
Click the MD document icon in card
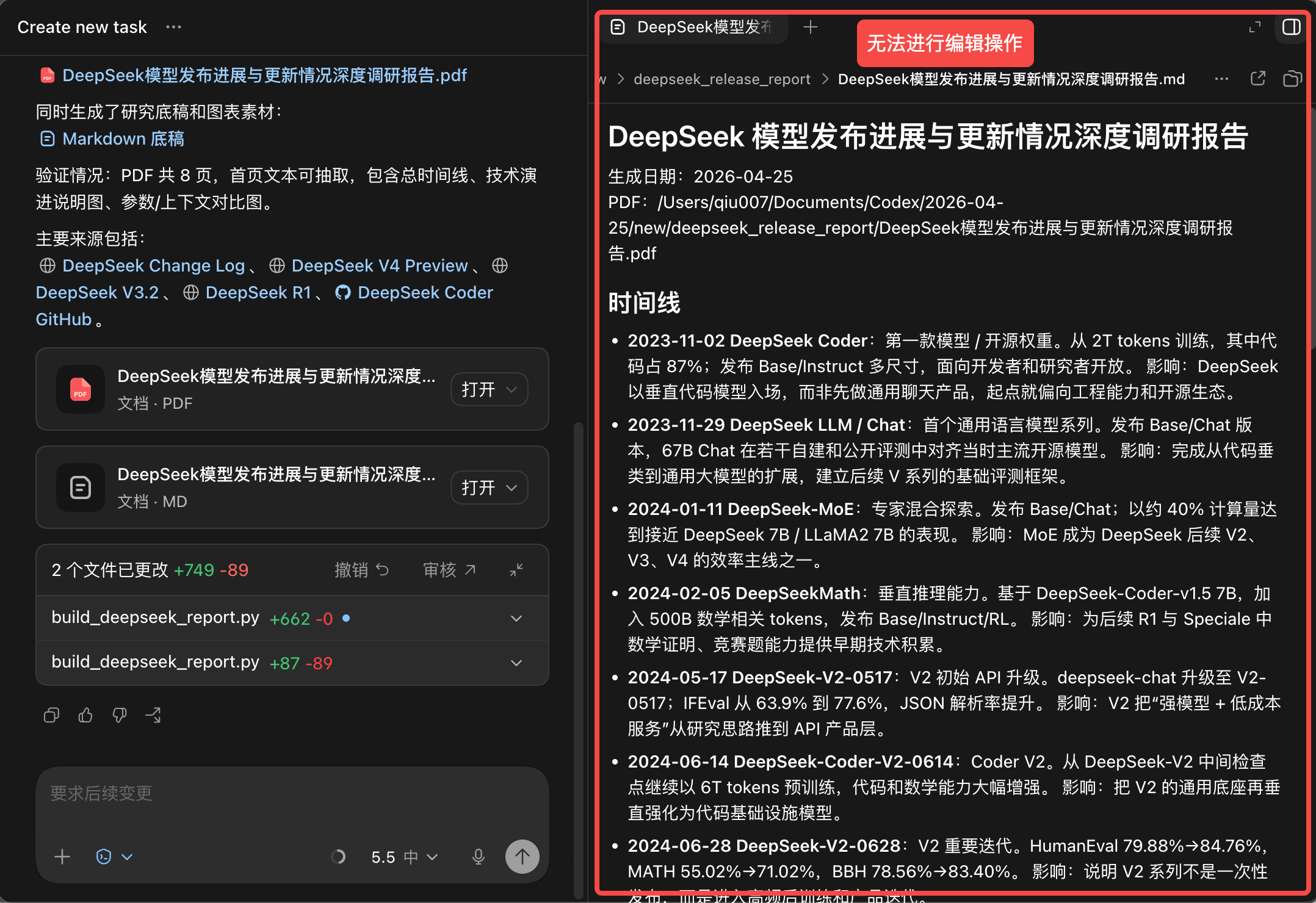[81, 487]
